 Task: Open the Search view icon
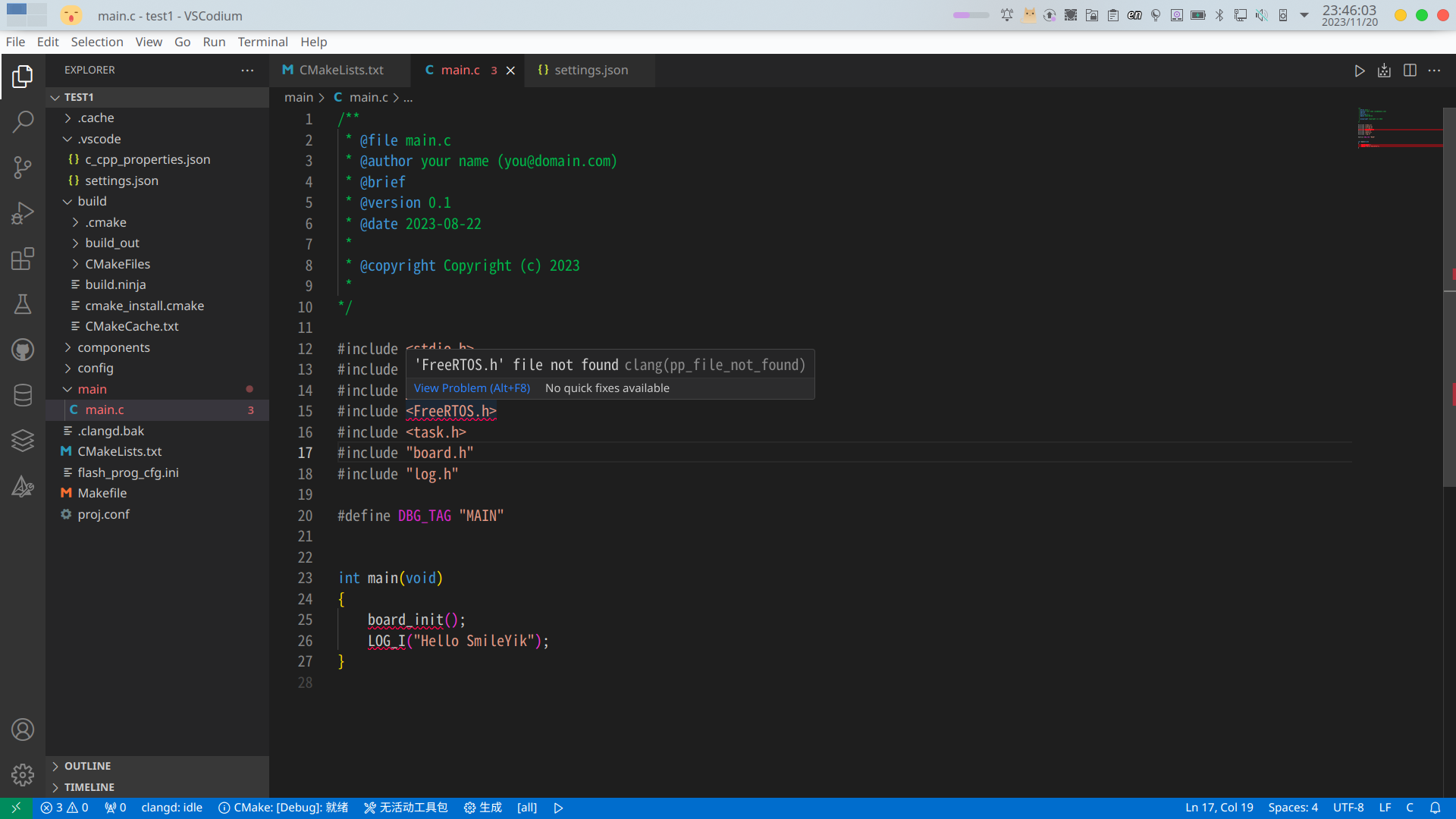(x=23, y=121)
